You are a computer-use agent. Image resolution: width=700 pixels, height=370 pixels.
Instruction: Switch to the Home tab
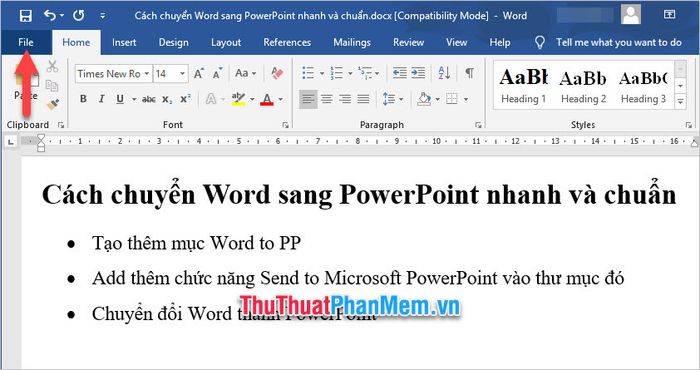[76, 42]
